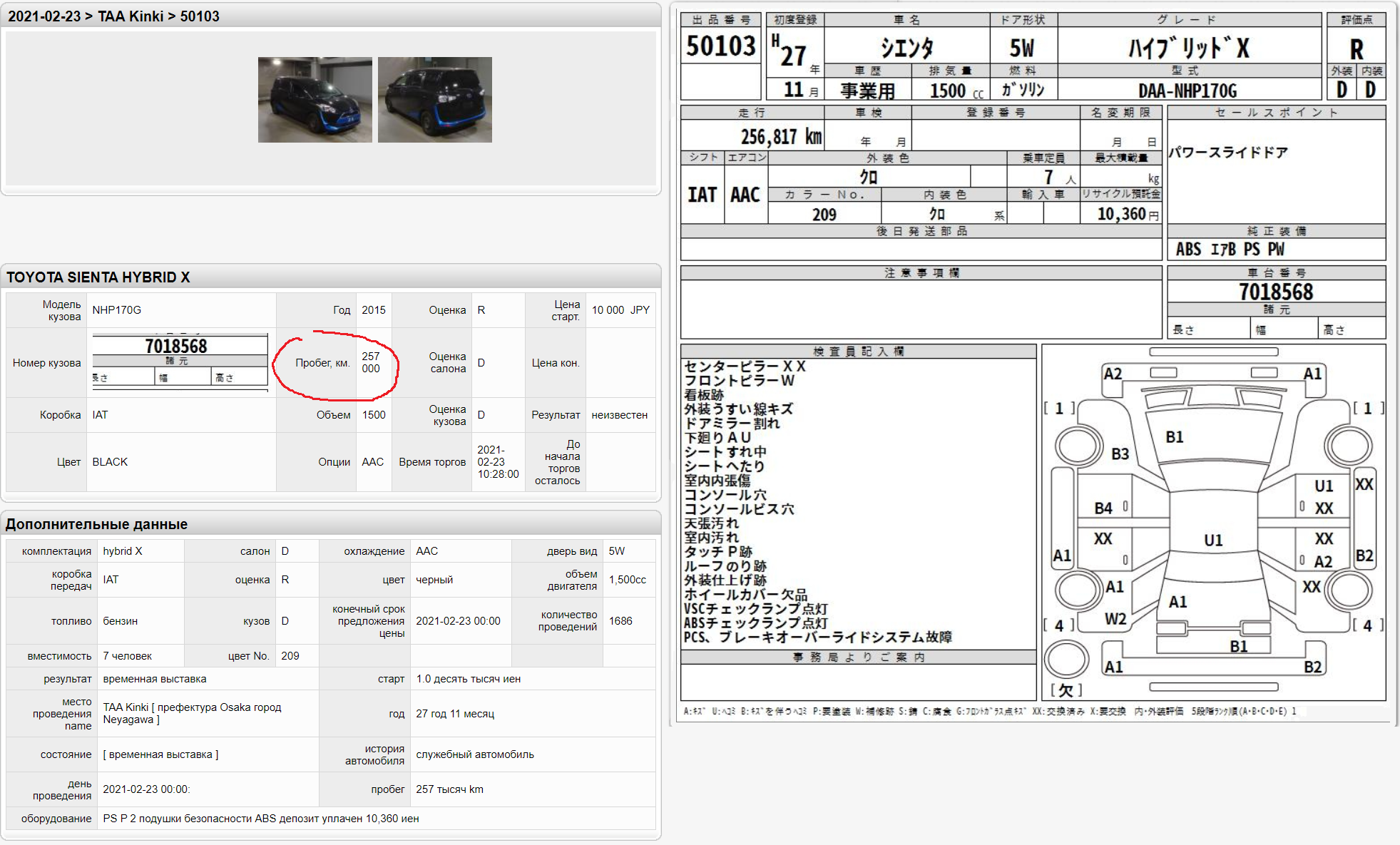The height and width of the screenshot is (845, 1400).
Task: Select the year value '2015'
Action: point(374,310)
